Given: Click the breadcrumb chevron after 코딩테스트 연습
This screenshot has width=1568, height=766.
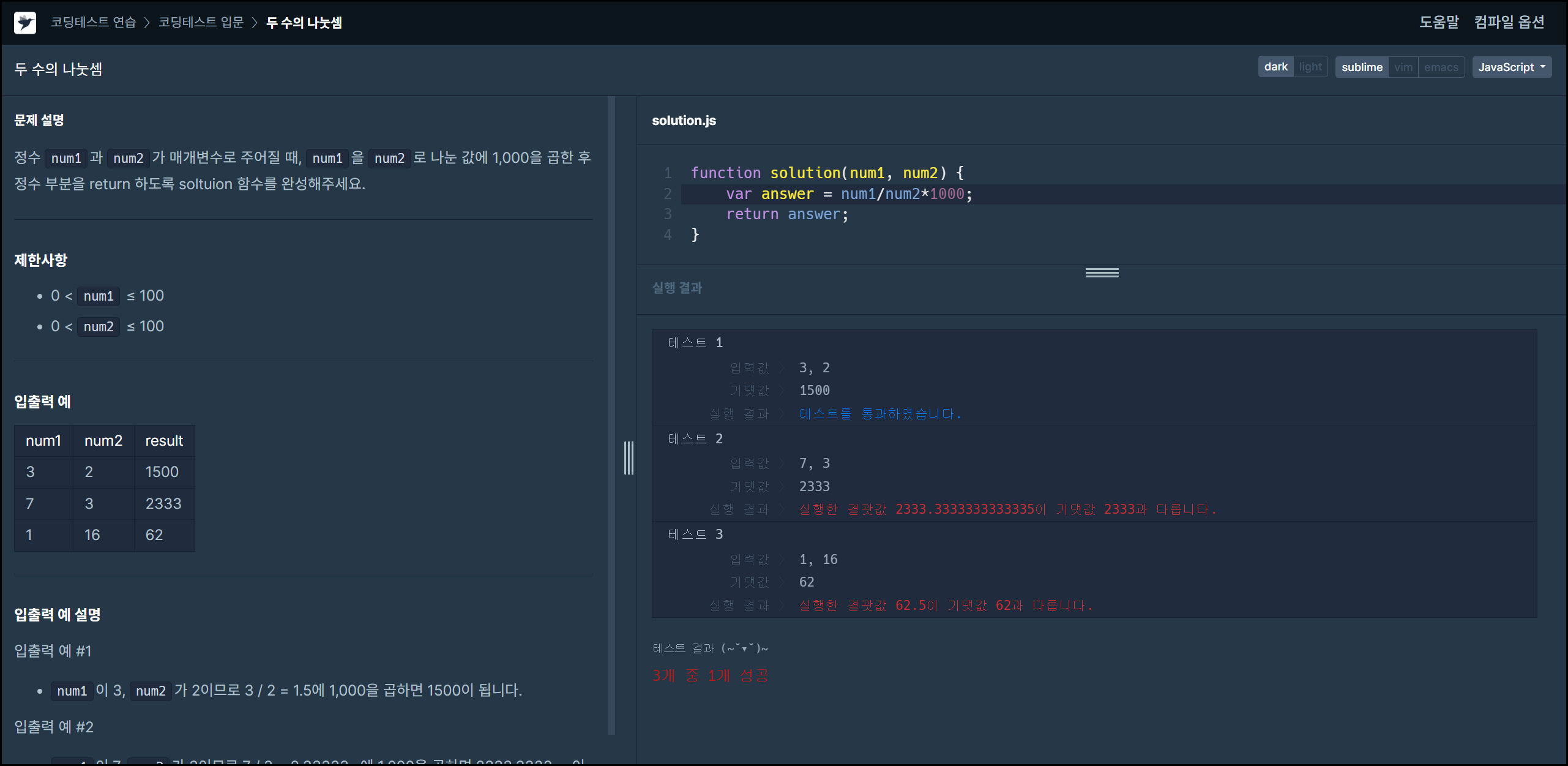Looking at the screenshot, I should click(147, 23).
